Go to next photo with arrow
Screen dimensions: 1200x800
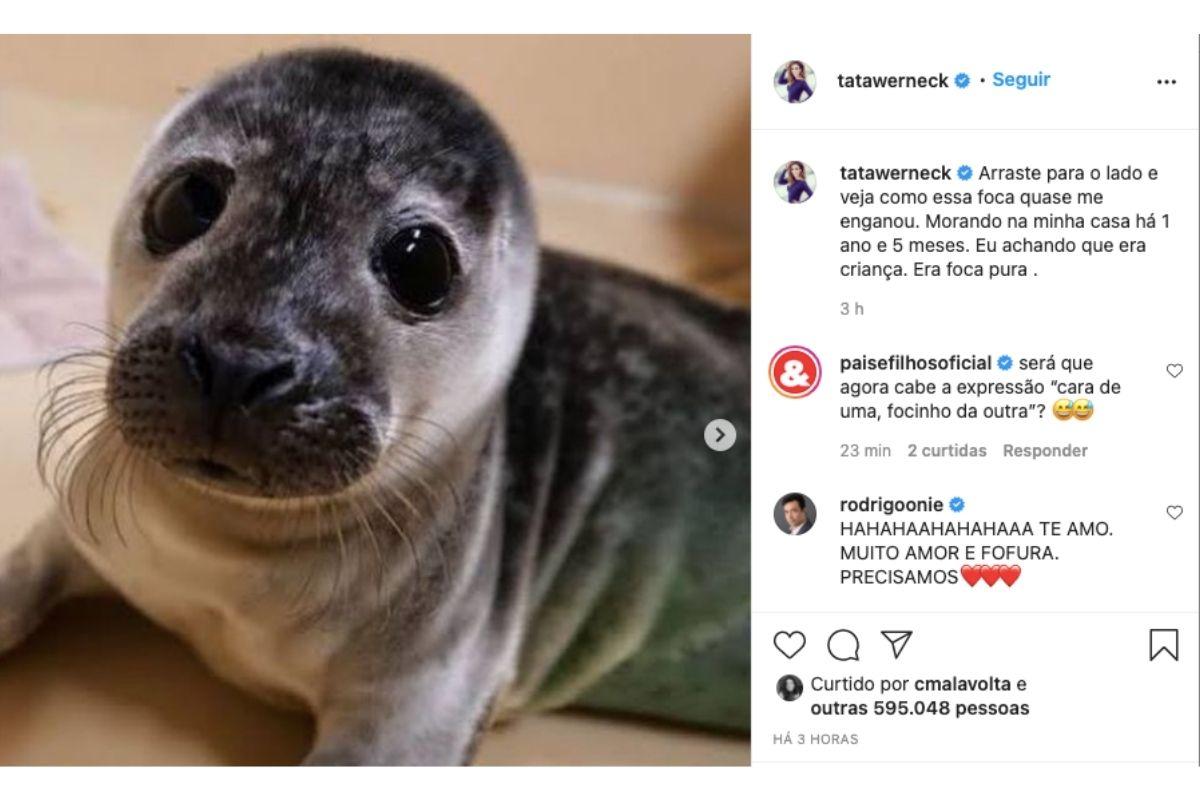click(720, 434)
